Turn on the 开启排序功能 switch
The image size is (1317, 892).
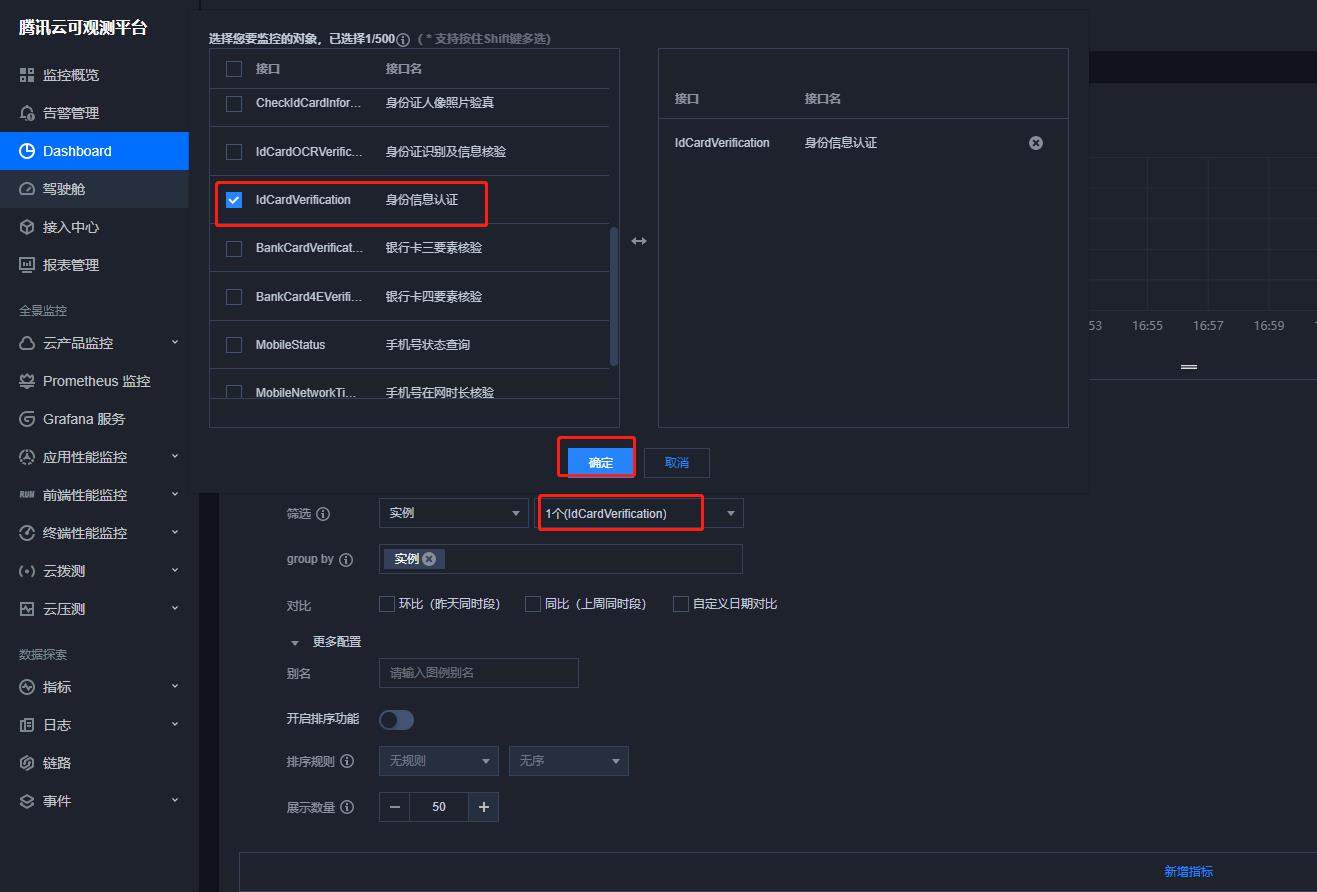click(x=396, y=720)
